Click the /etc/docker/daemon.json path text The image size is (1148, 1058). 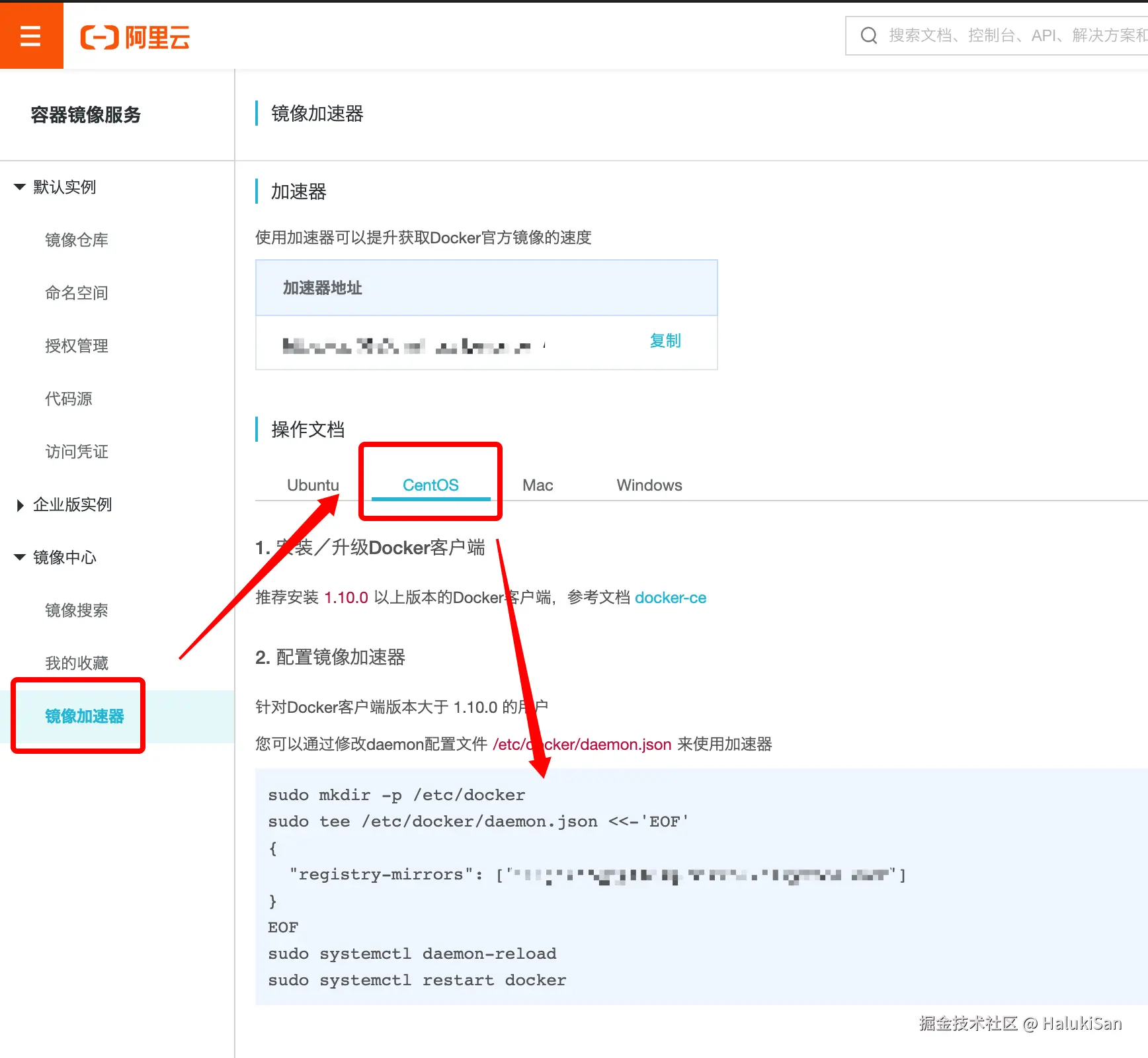(x=582, y=745)
